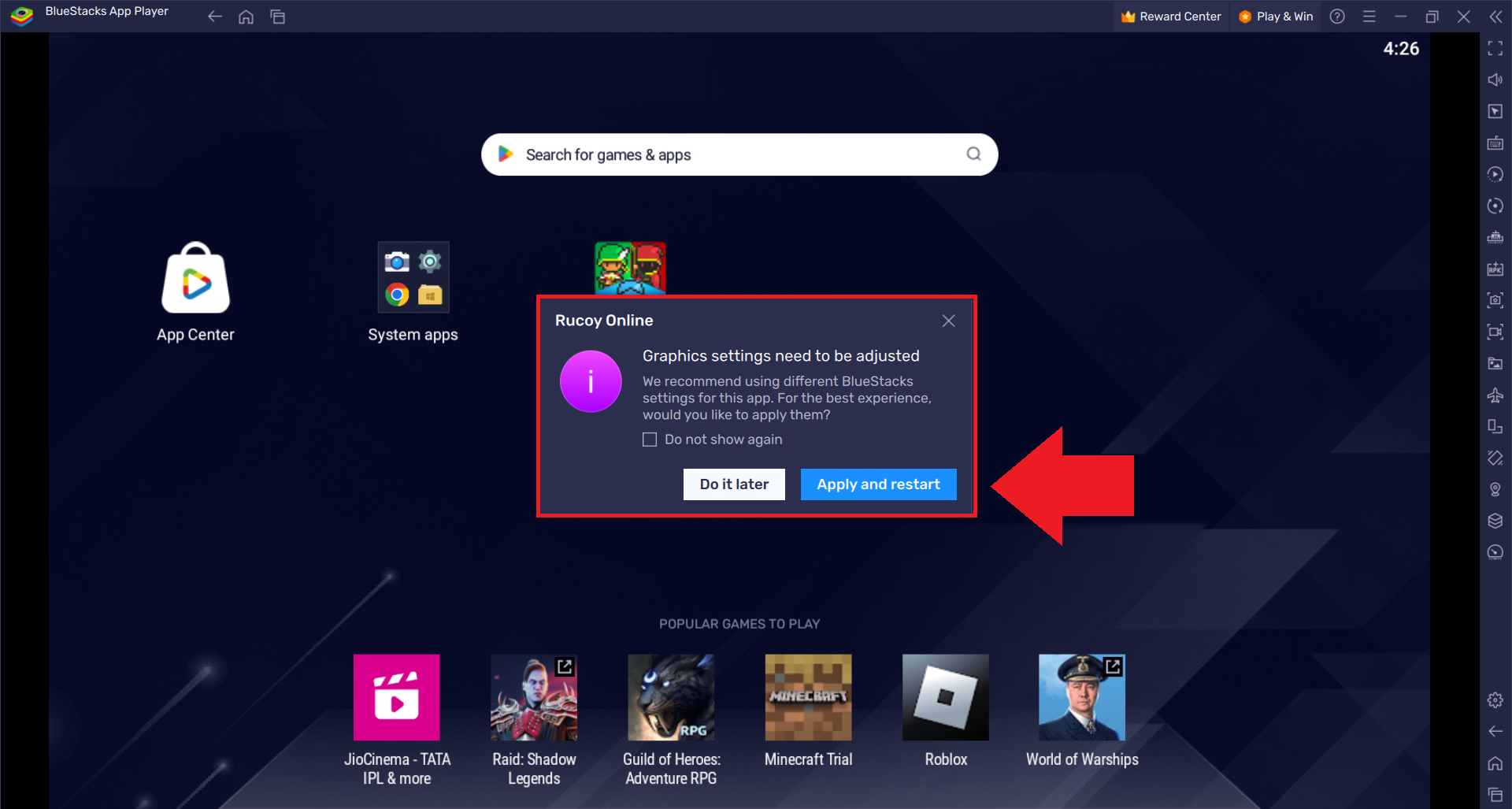The height and width of the screenshot is (809, 1512).
Task: Start the Screen recorder
Action: [x=1495, y=332]
